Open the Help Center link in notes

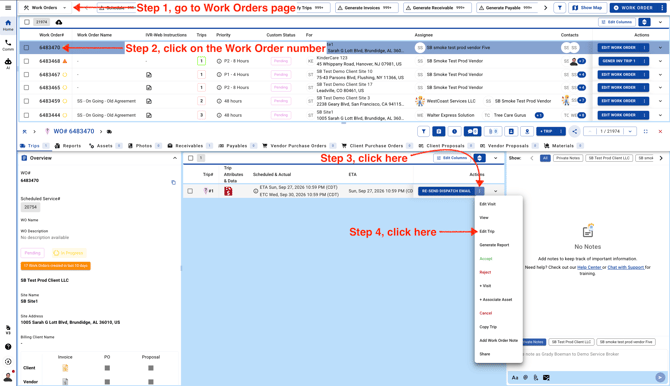pyautogui.click(x=589, y=267)
